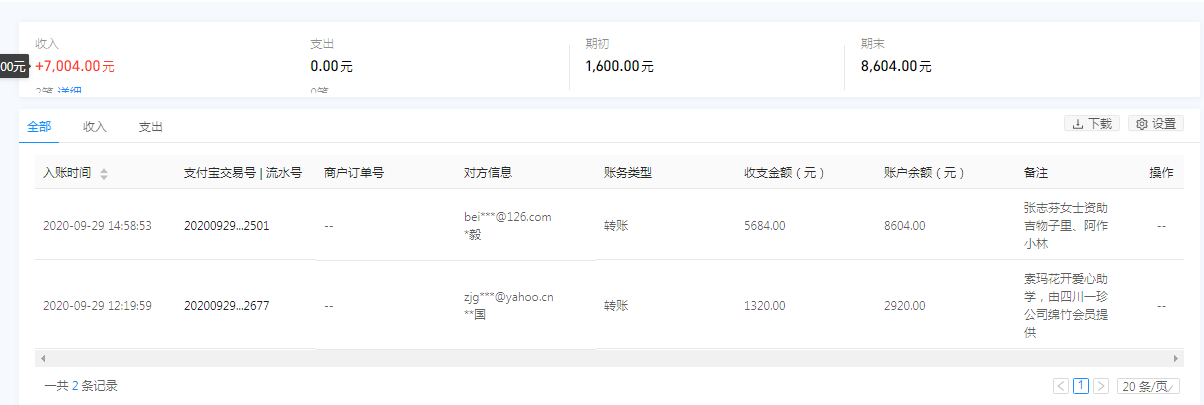Click the 账户余额（元）column header
Image resolution: width=1204 pixels, height=405 pixels.
[x=924, y=173]
